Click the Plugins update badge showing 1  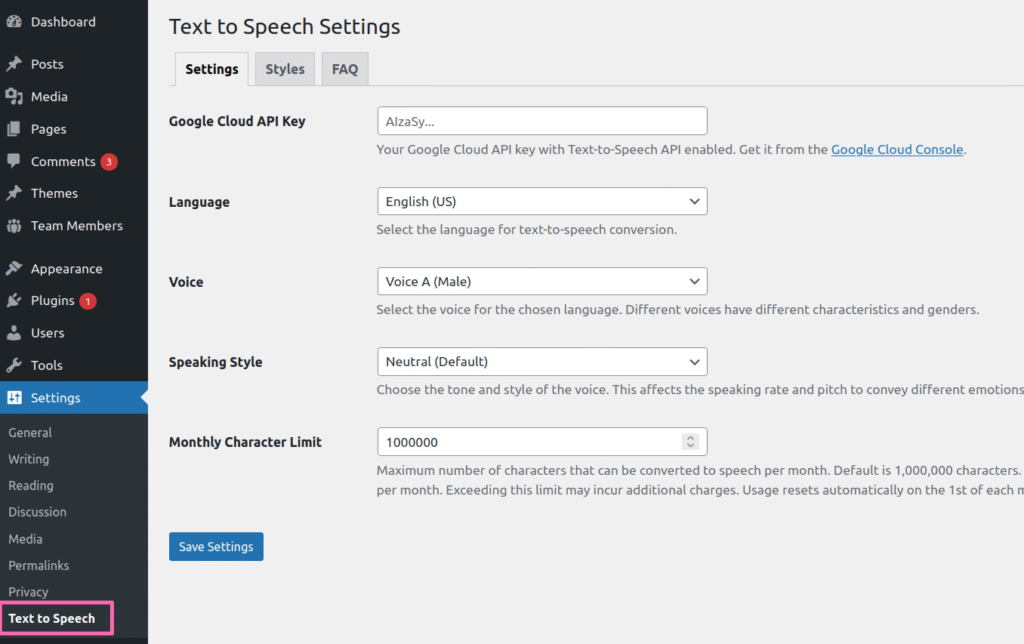(x=88, y=301)
